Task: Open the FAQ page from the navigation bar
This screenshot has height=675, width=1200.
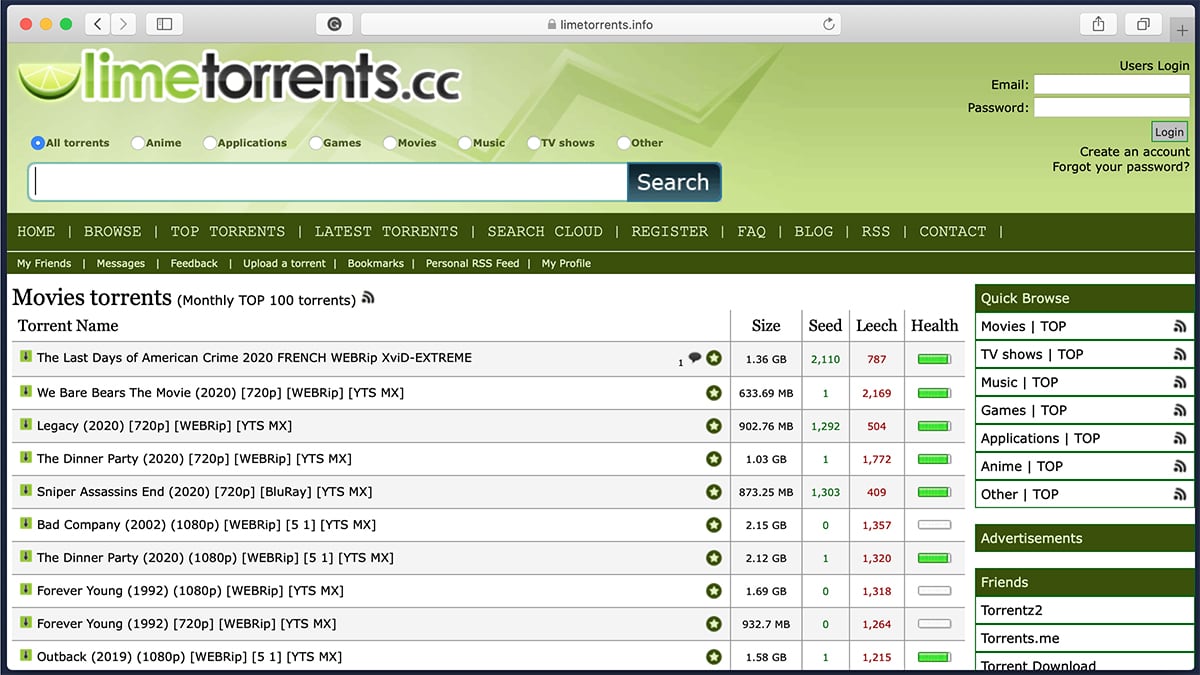Action: point(751,231)
